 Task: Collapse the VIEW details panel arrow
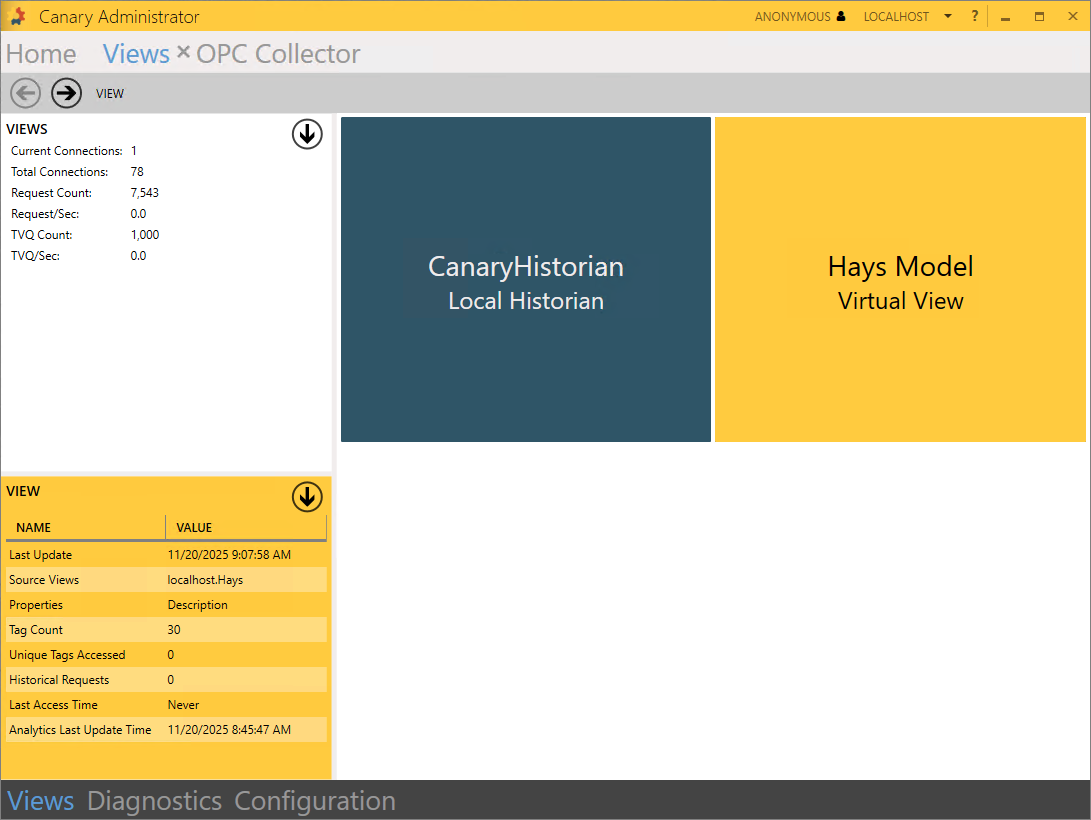307,497
